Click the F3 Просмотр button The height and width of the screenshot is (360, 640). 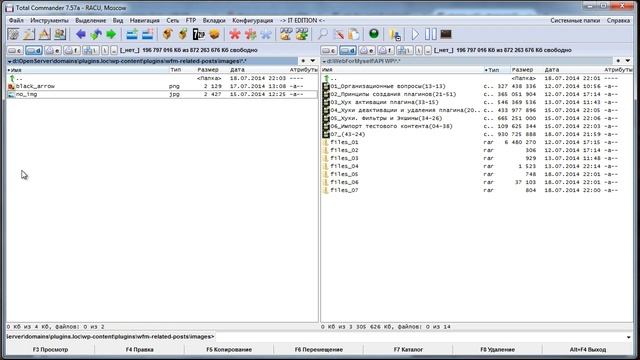click(x=50, y=350)
